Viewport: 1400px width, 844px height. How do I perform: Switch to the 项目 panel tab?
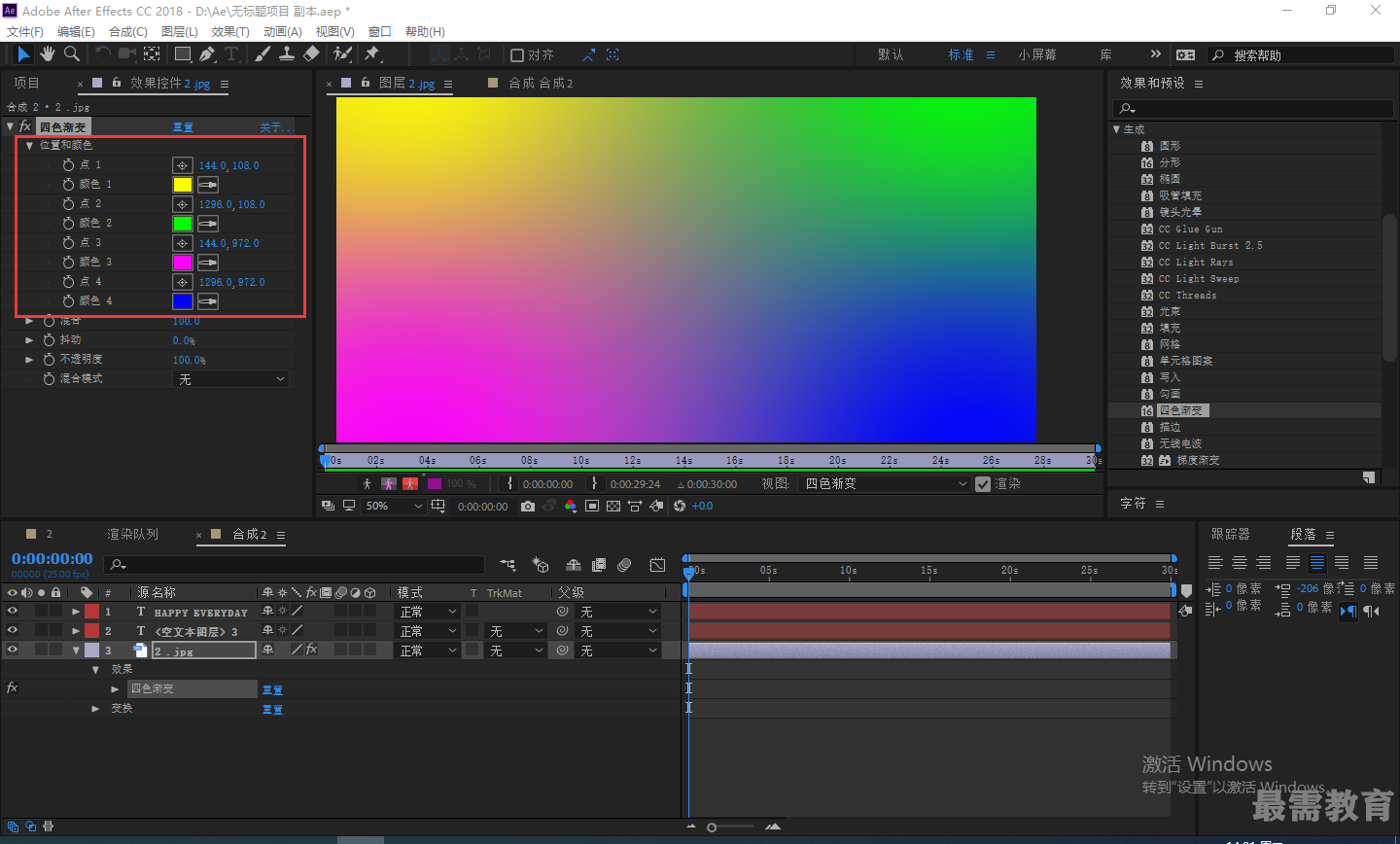[x=27, y=83]
